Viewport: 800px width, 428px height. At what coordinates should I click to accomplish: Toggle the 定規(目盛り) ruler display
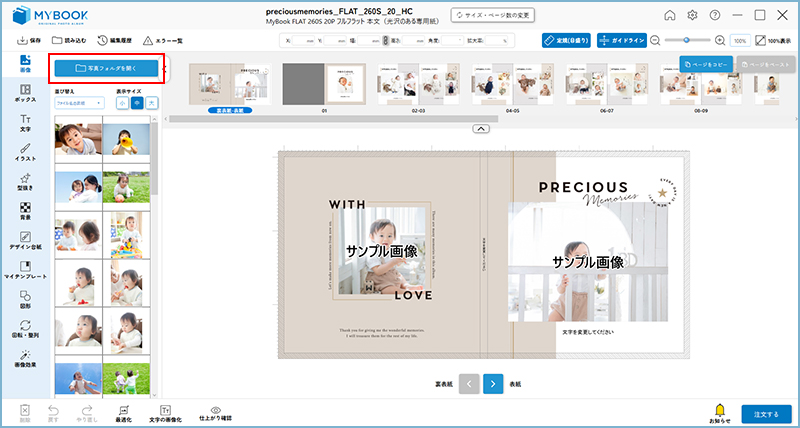pos(566,41)
